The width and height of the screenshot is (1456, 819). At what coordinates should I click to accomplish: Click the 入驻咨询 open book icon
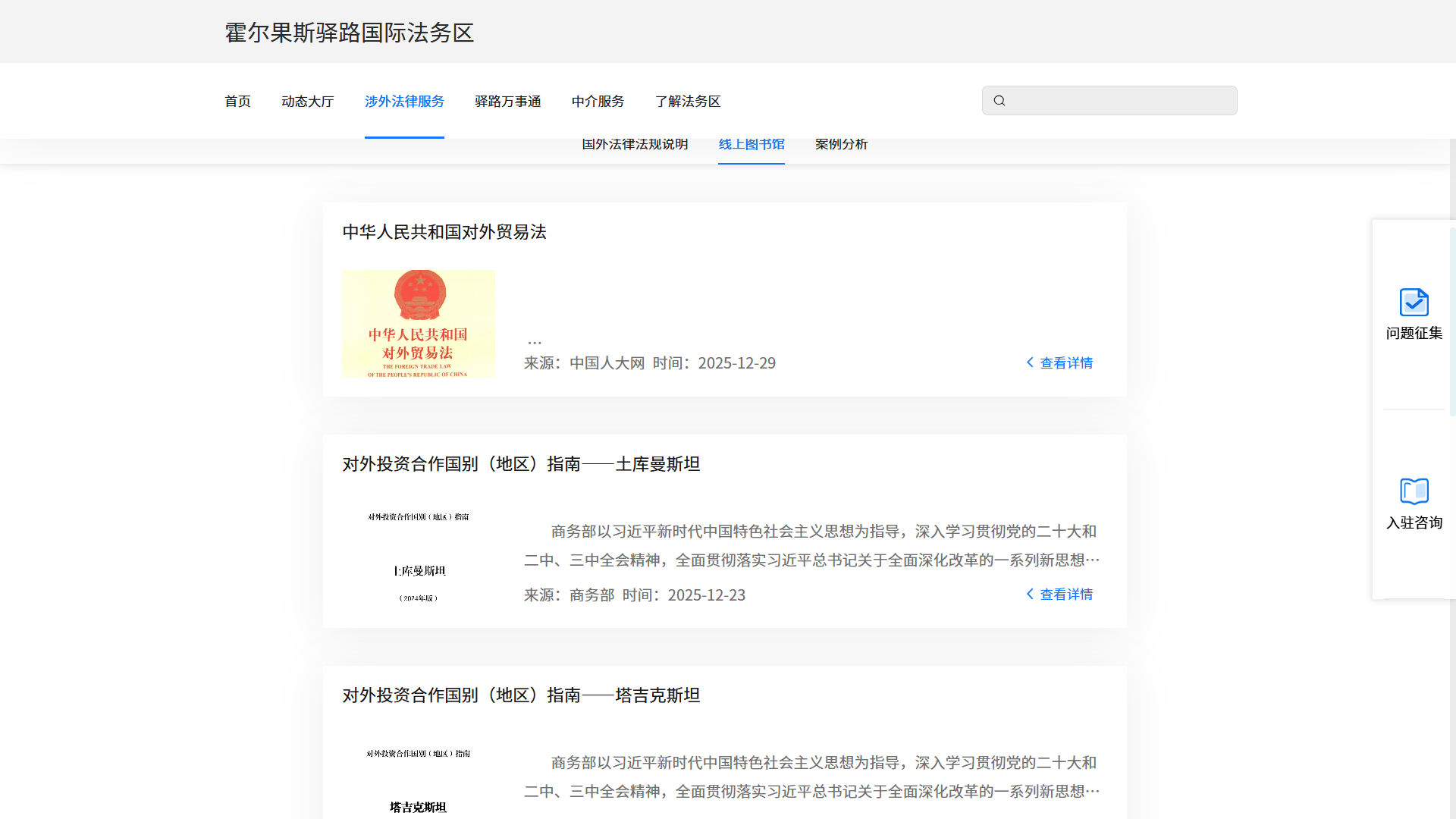[1414, 491]
